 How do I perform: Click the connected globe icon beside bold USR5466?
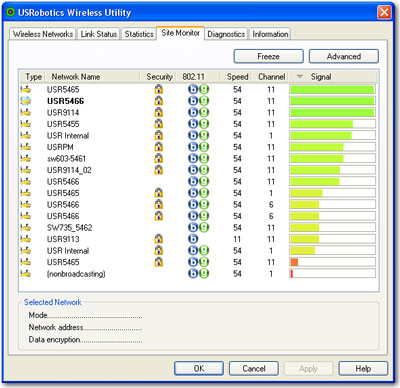point(26,101)
